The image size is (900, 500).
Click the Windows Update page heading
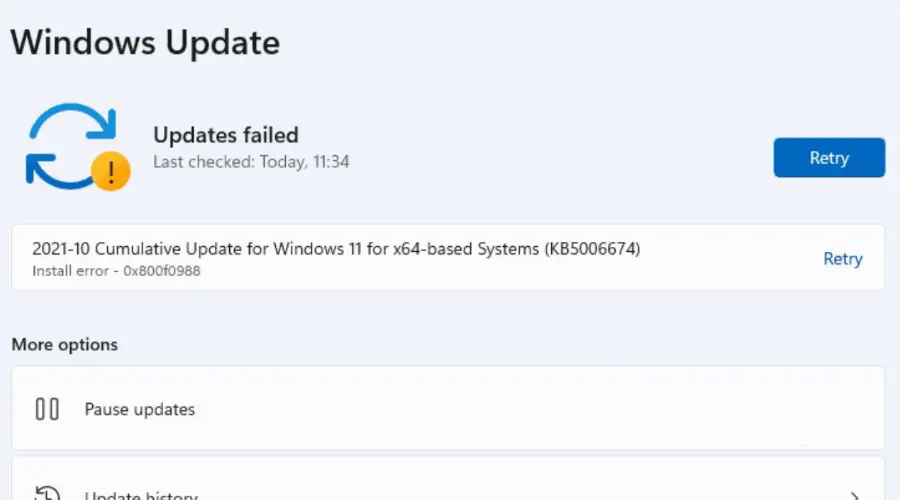pyautogui.click(x=145, y=42)
